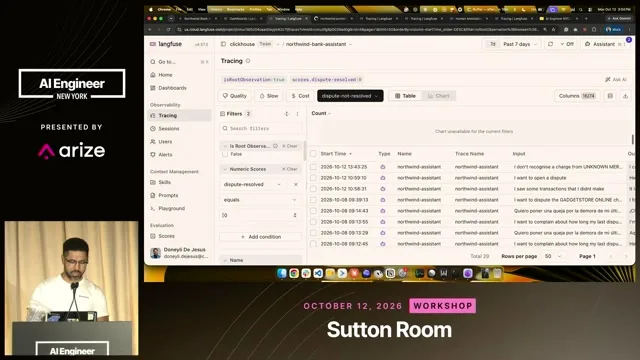
Task: Open the dispute-not-resolved view dropdown
Action: [350, 96]
